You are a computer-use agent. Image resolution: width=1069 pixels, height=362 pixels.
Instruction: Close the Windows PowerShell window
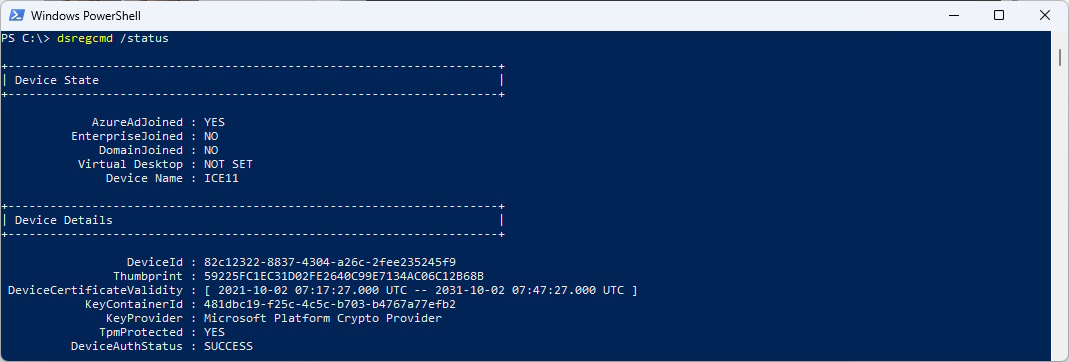tap(1044, 15)
